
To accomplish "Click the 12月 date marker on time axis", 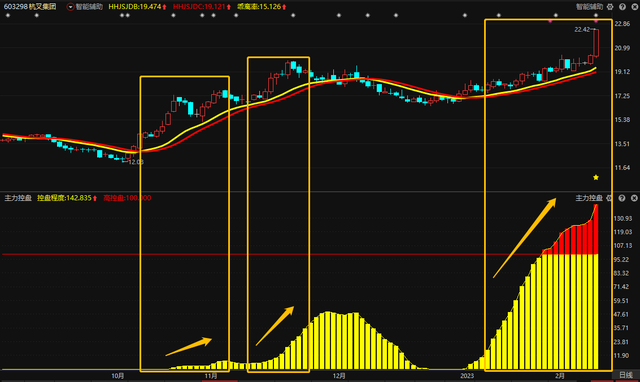I will coord(339,375).
